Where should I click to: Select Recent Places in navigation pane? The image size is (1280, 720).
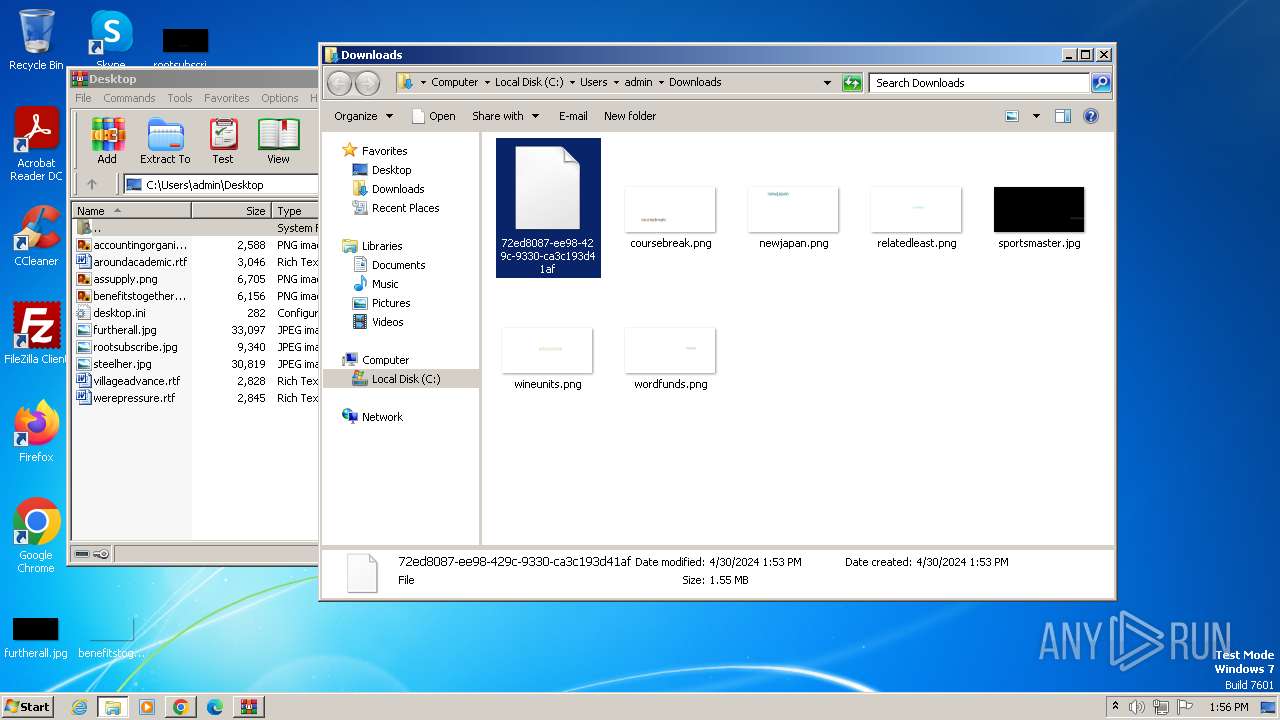(x=395, y=208)
